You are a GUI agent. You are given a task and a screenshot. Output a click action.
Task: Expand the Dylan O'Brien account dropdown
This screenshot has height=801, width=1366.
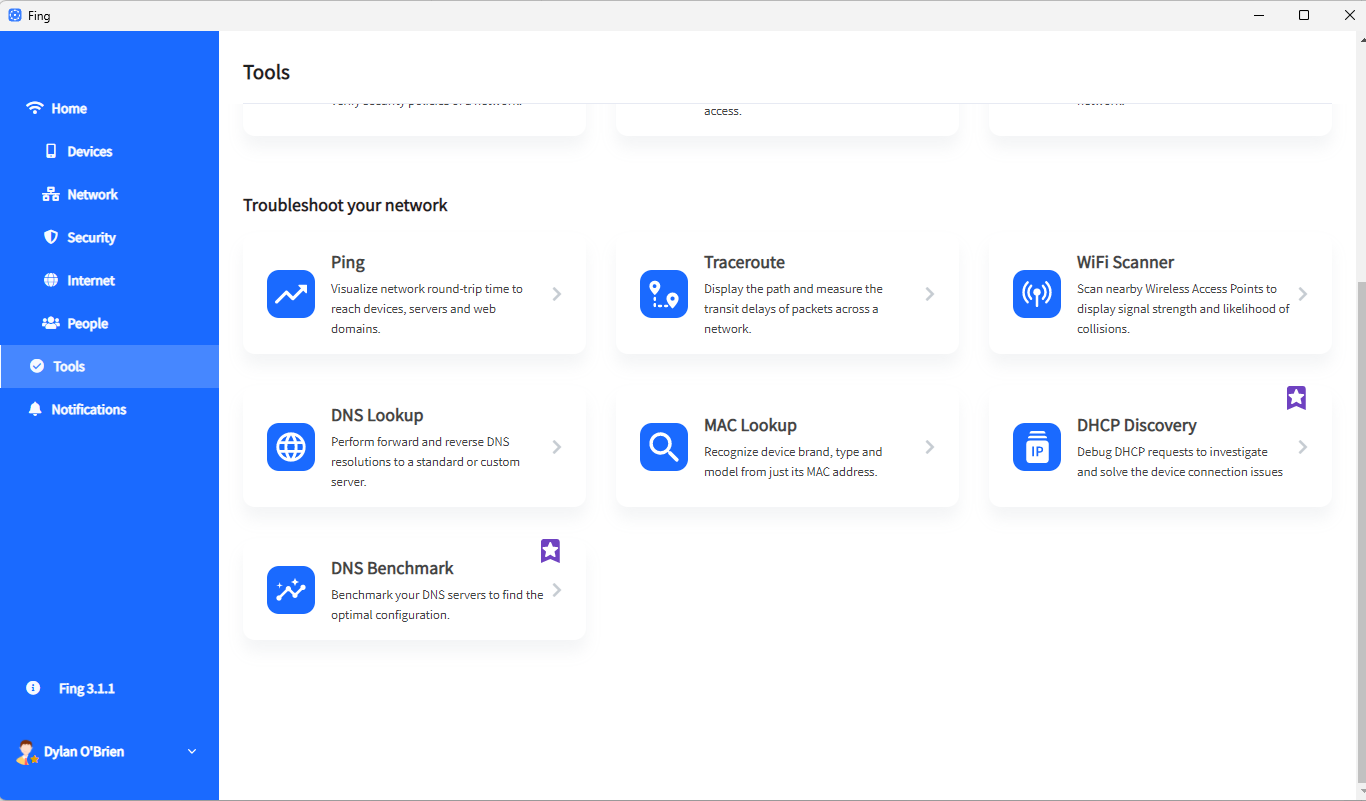pyautogui.click(x=191, y=751)
